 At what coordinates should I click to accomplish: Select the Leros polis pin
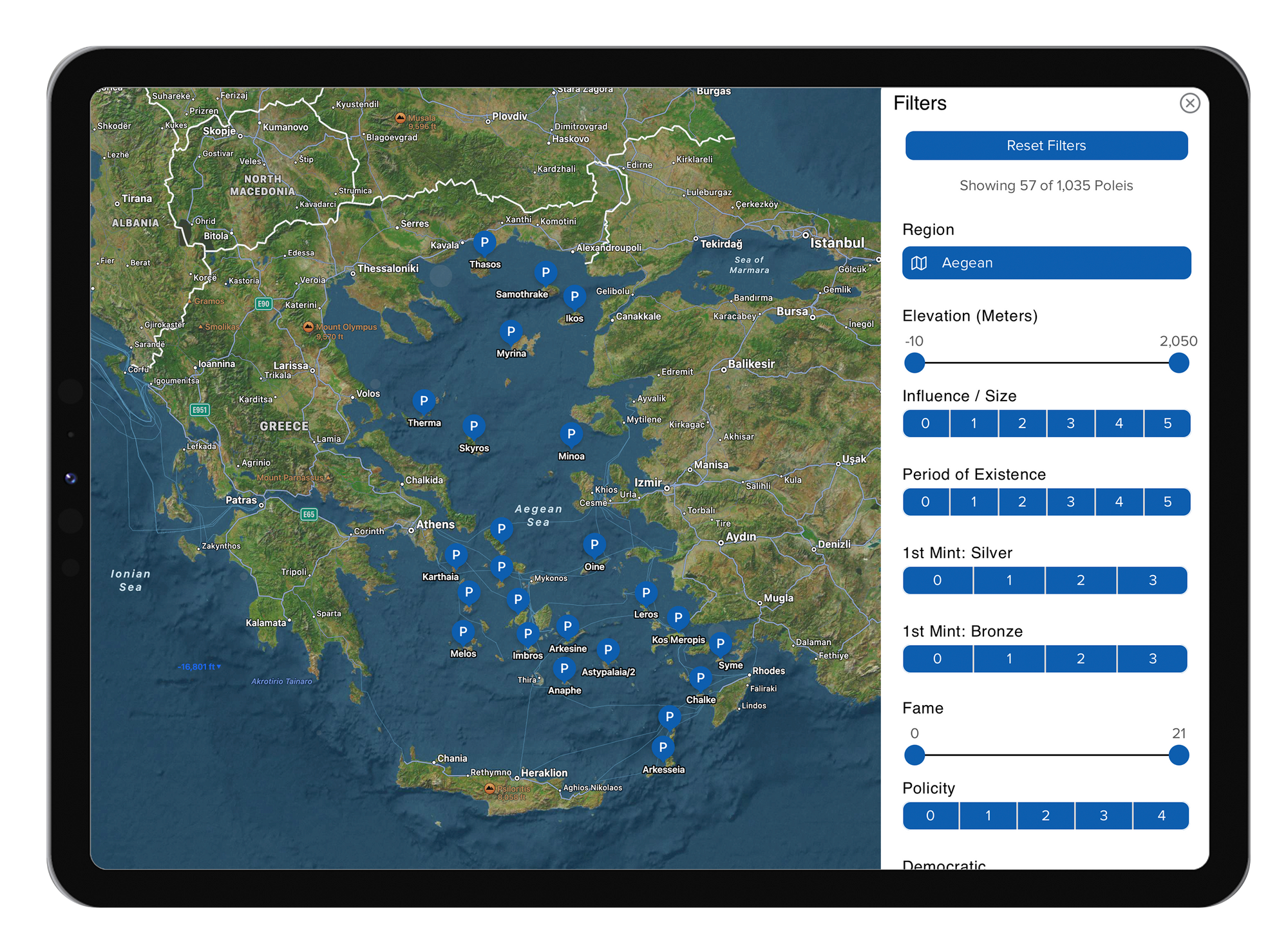pyautogui.click(x=646, y=594)
